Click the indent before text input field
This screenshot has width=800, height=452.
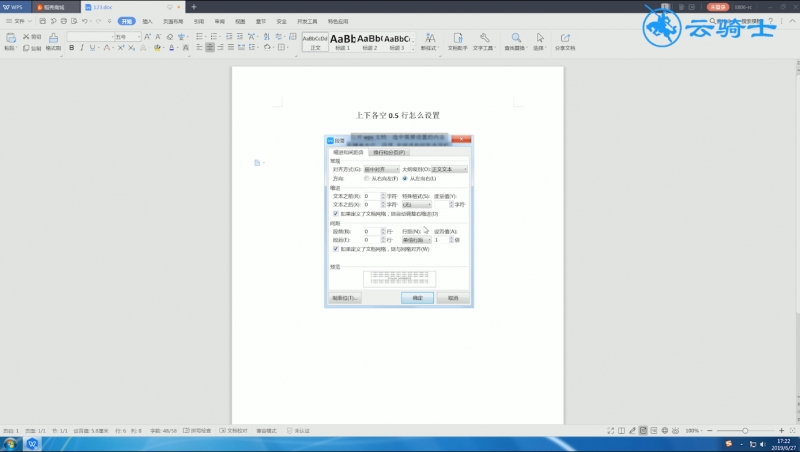[x=371, y=196]
